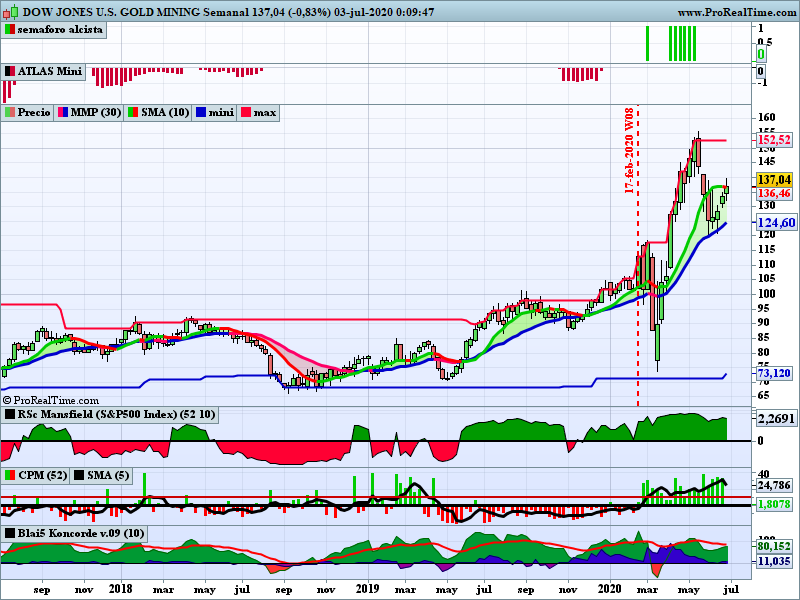Click the semaforo alcista color icon

tap(10, 30)
